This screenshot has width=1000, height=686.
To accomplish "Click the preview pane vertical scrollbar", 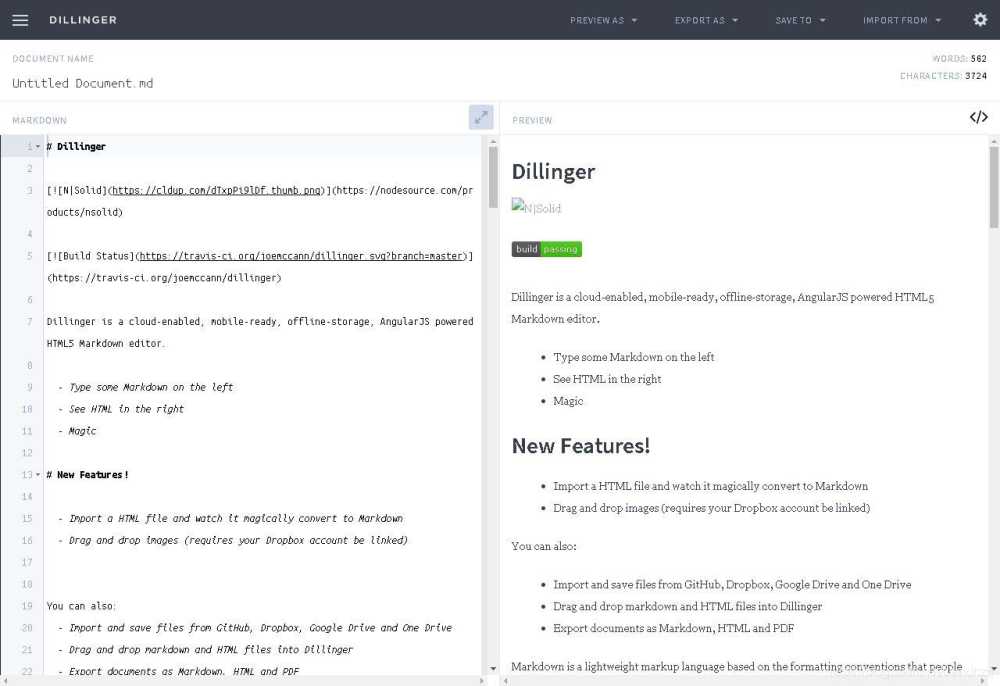I will click(993, 188).
